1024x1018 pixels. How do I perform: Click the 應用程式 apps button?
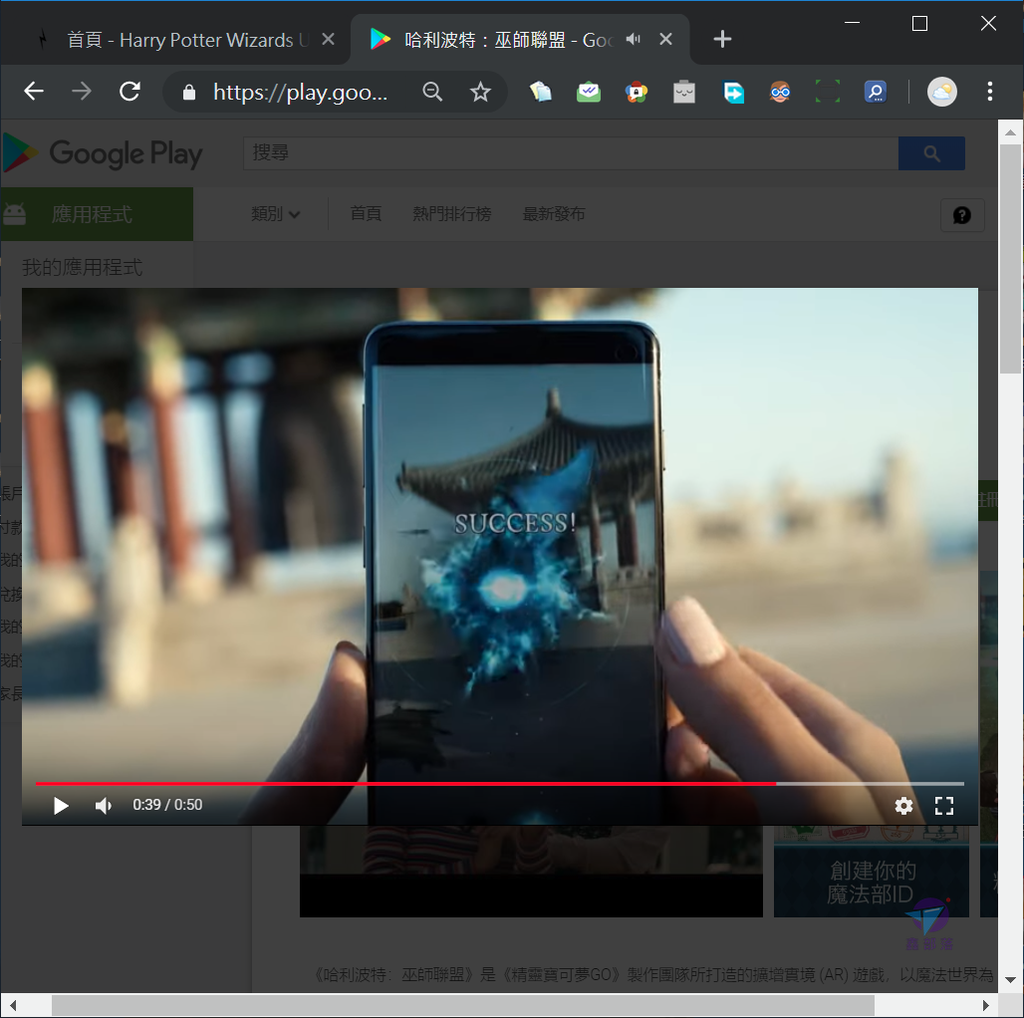click(97, 214)
